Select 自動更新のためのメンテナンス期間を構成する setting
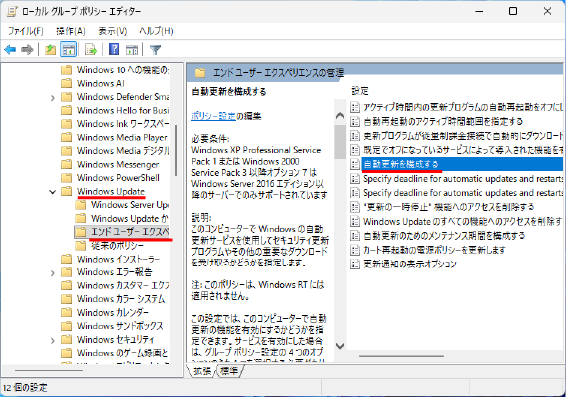Viewport: 566px width, 398px height. [444, 236]
